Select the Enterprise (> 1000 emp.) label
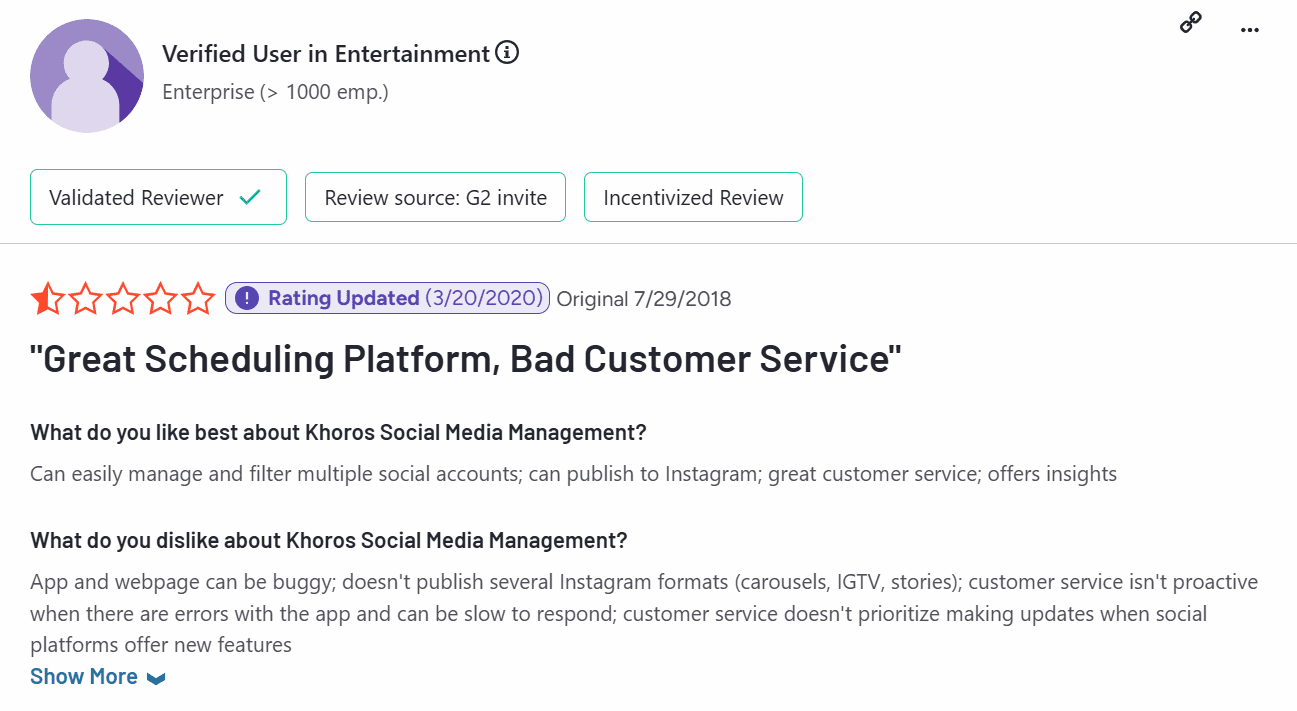The image size is (1297, 711). (x=274, y=91)
